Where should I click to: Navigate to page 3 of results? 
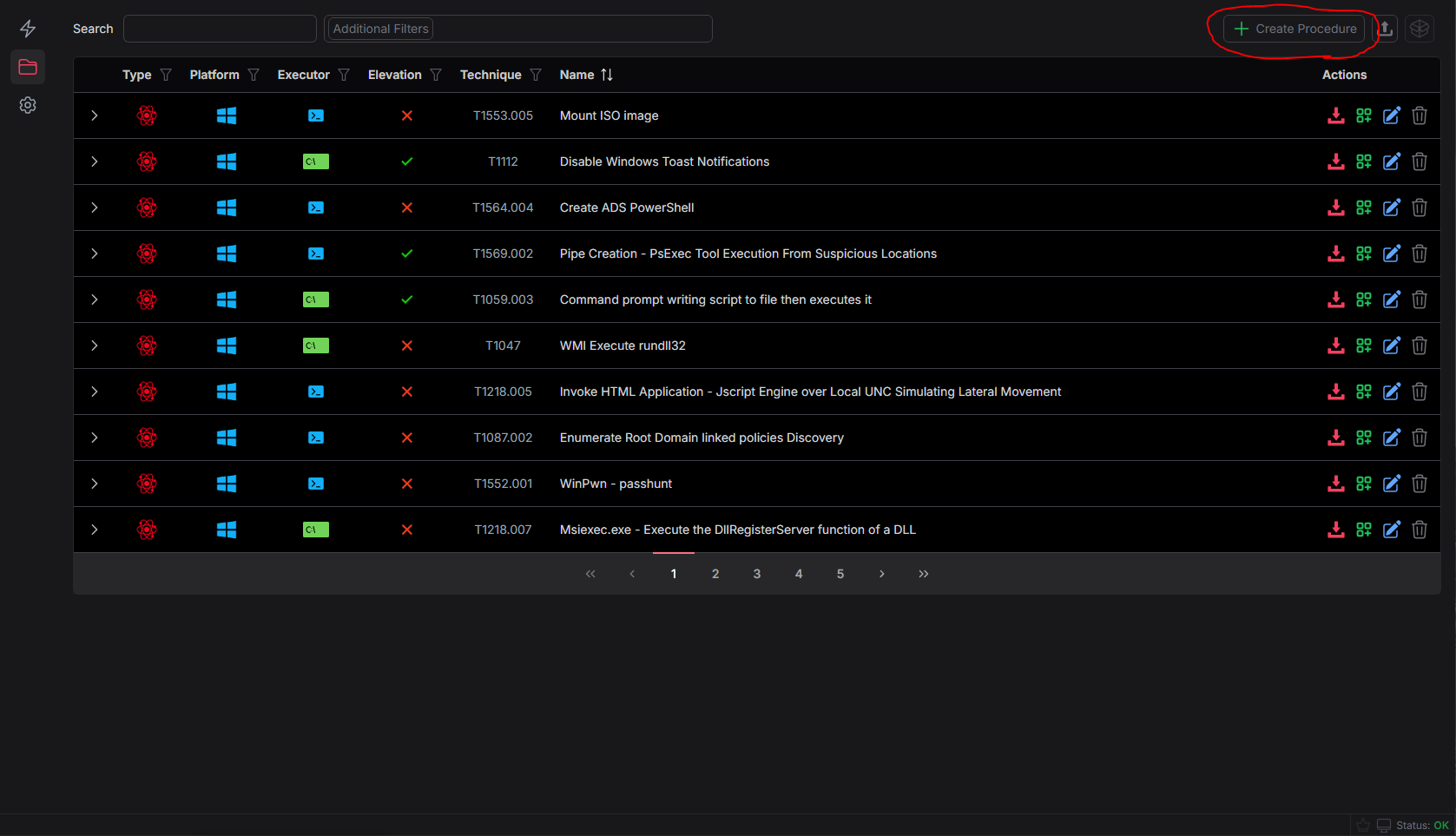[756, 573]
